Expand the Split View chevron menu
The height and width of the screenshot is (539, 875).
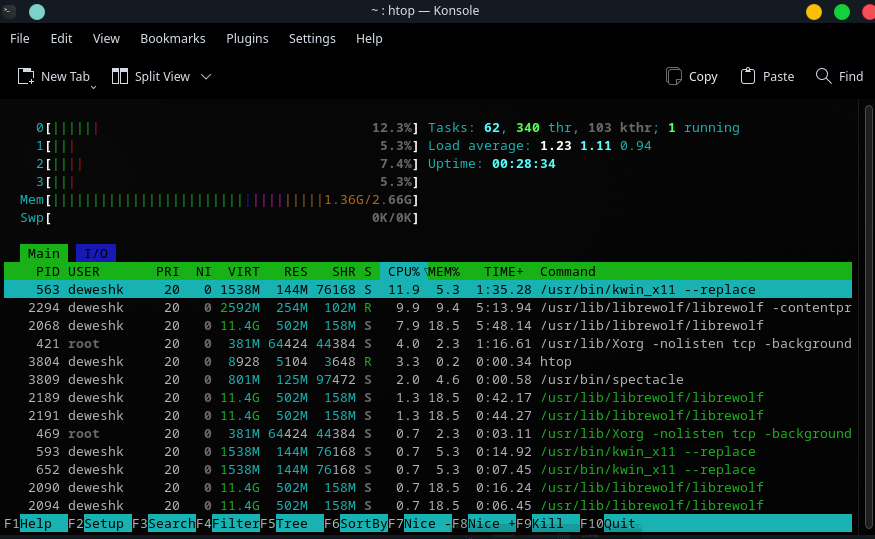pyautogui.click(x=206, y=76)
